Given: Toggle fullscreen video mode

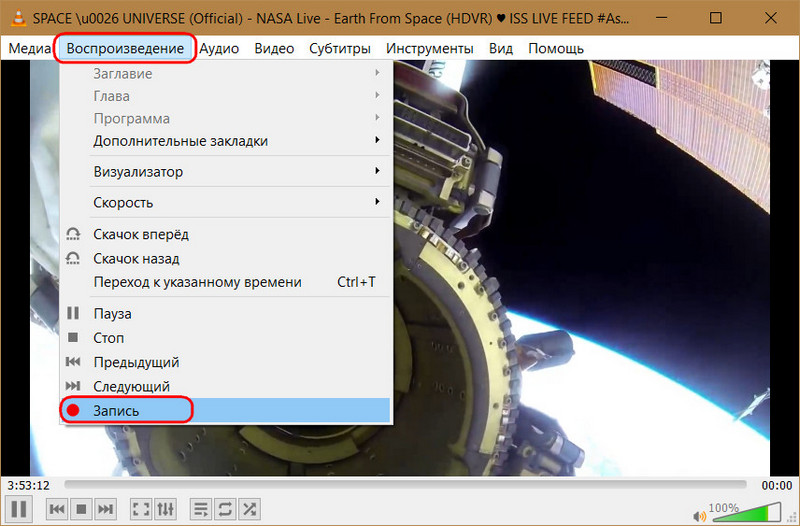Looking at the screenshot, I should pyautogui.click(x=141, y=509).
